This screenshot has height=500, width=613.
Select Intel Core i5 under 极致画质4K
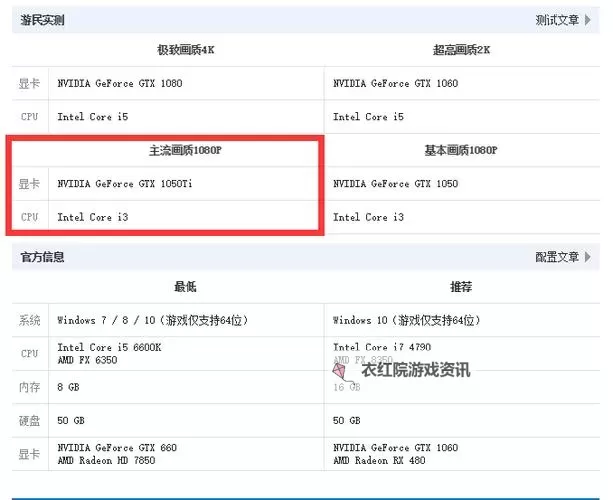(x=93, y=117)
